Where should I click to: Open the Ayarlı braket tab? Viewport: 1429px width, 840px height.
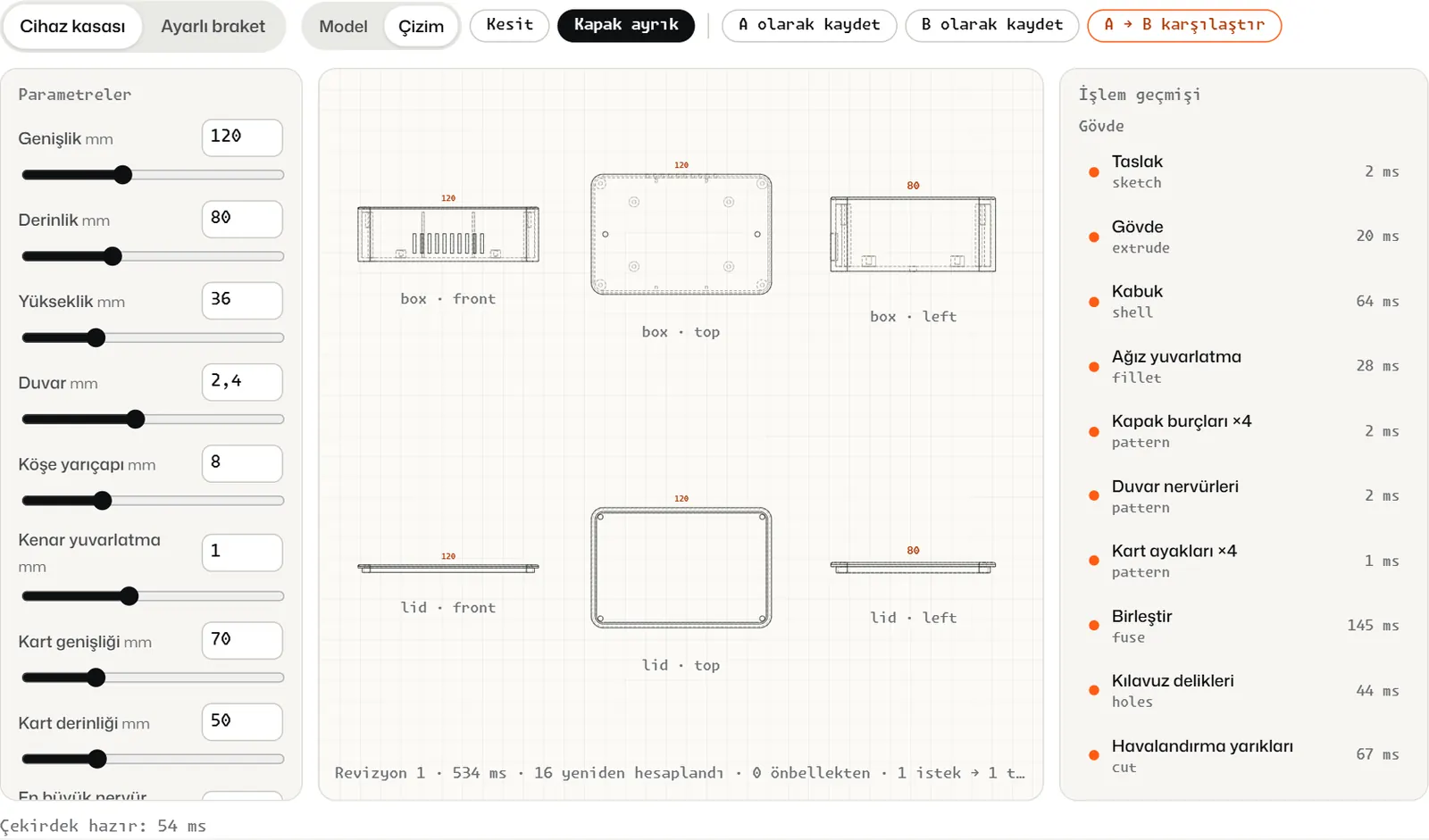tap(213, 27)
